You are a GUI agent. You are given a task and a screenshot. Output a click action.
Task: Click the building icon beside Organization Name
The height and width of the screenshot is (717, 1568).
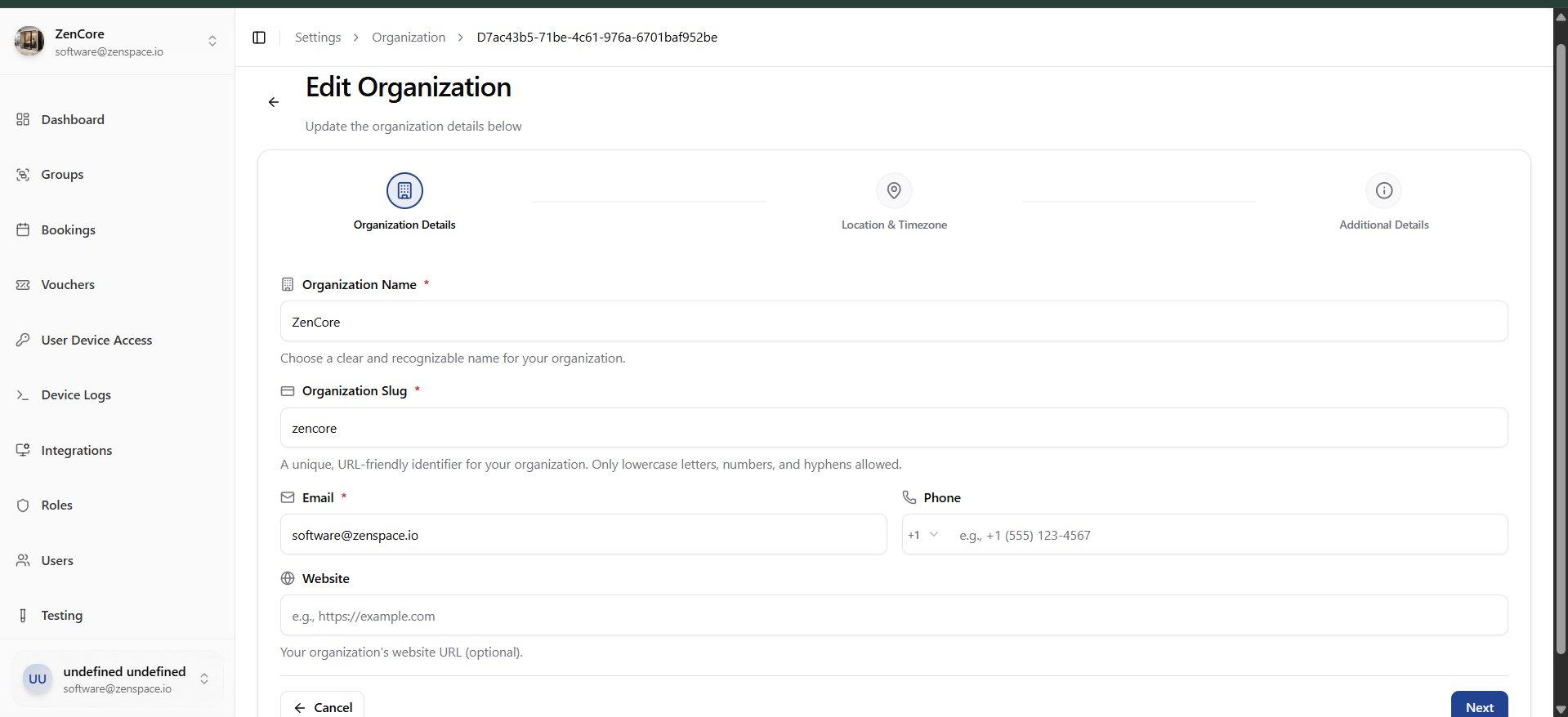287,284
